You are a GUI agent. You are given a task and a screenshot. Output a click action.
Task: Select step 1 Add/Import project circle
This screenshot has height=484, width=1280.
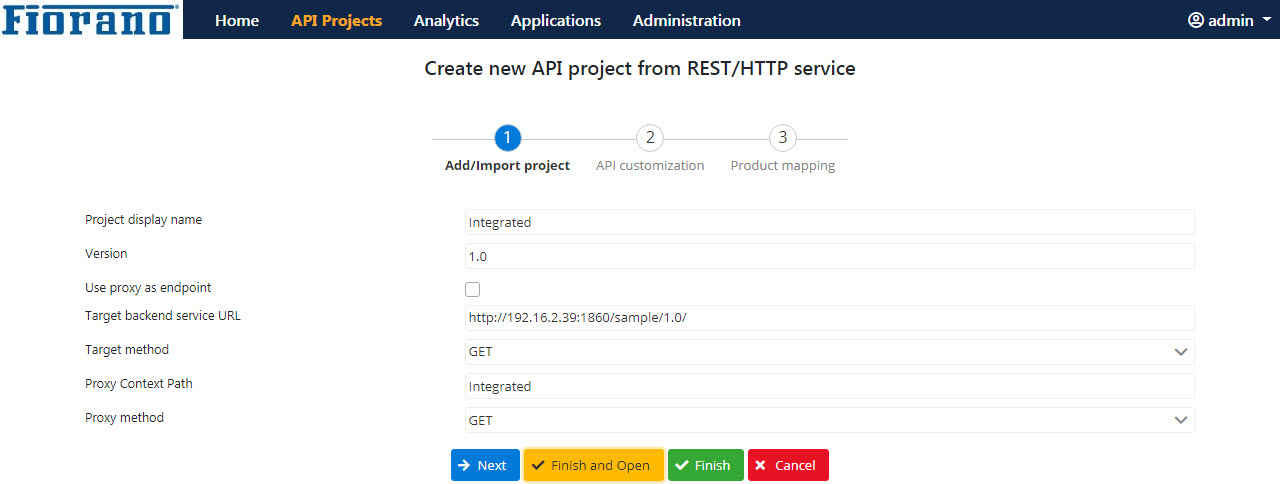coord(508,138)
